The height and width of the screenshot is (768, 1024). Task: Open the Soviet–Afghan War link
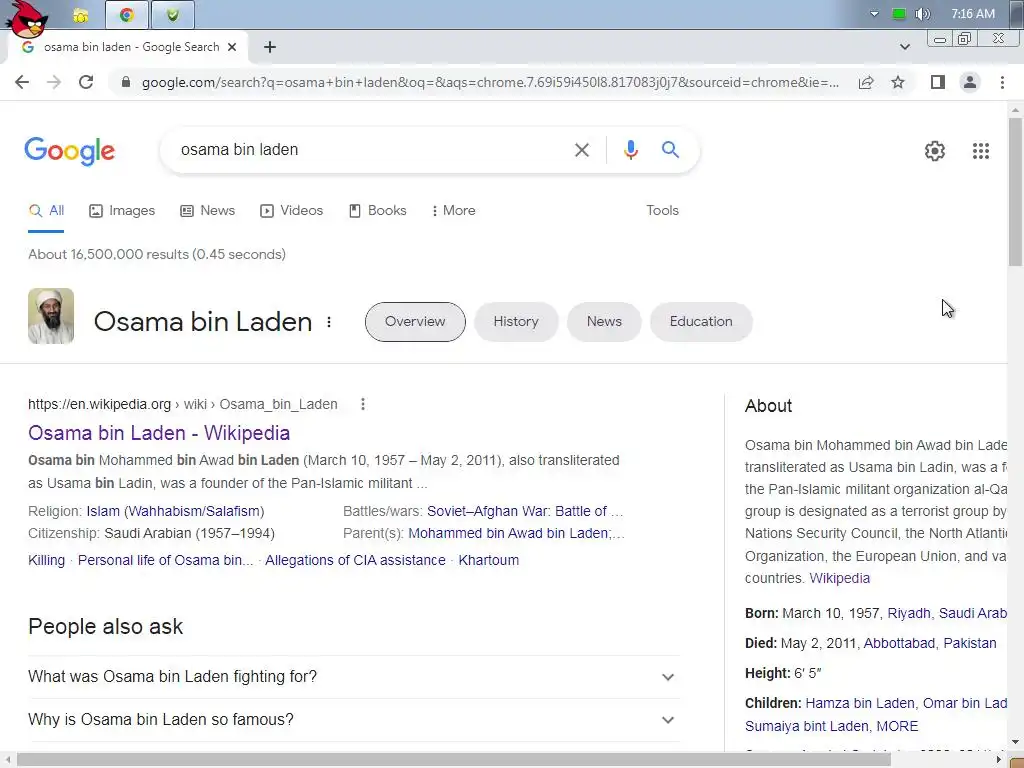tap(488, 511)
